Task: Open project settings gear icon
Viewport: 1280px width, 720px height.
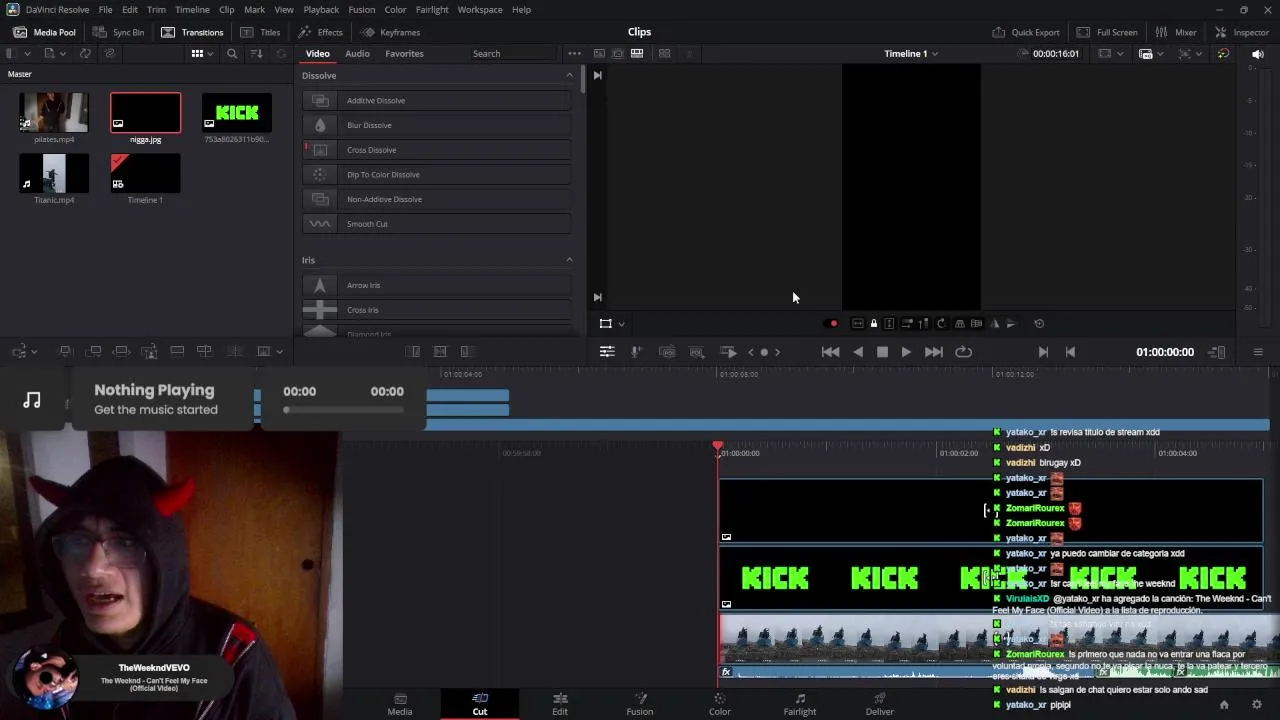Action: [x=1257, y=704]
